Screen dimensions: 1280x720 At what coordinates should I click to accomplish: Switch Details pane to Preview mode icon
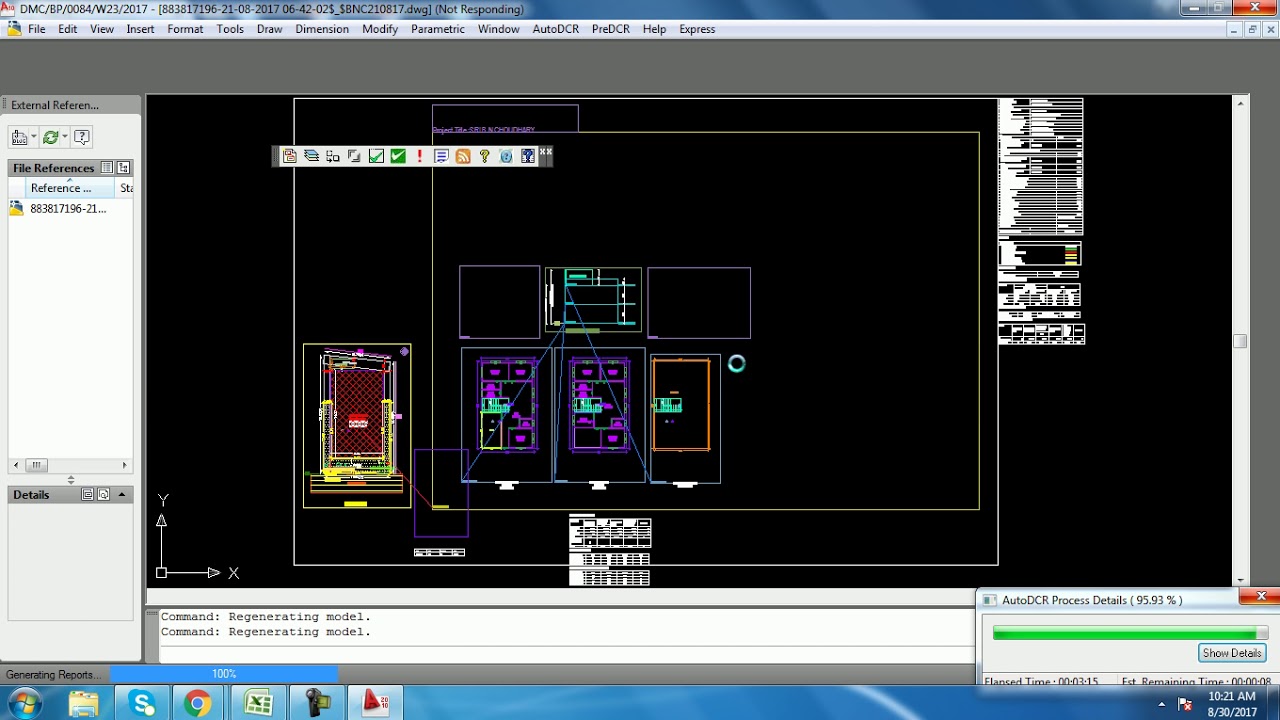pyautogui.click(x=104, y=495)
